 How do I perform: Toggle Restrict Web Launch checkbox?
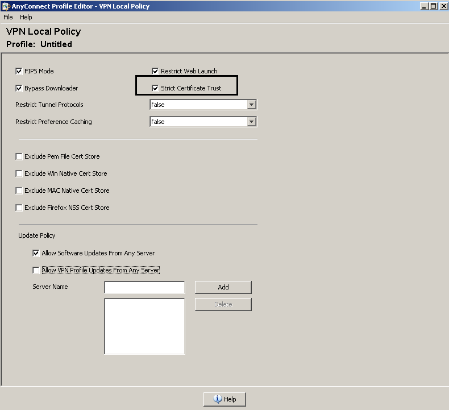155,71
